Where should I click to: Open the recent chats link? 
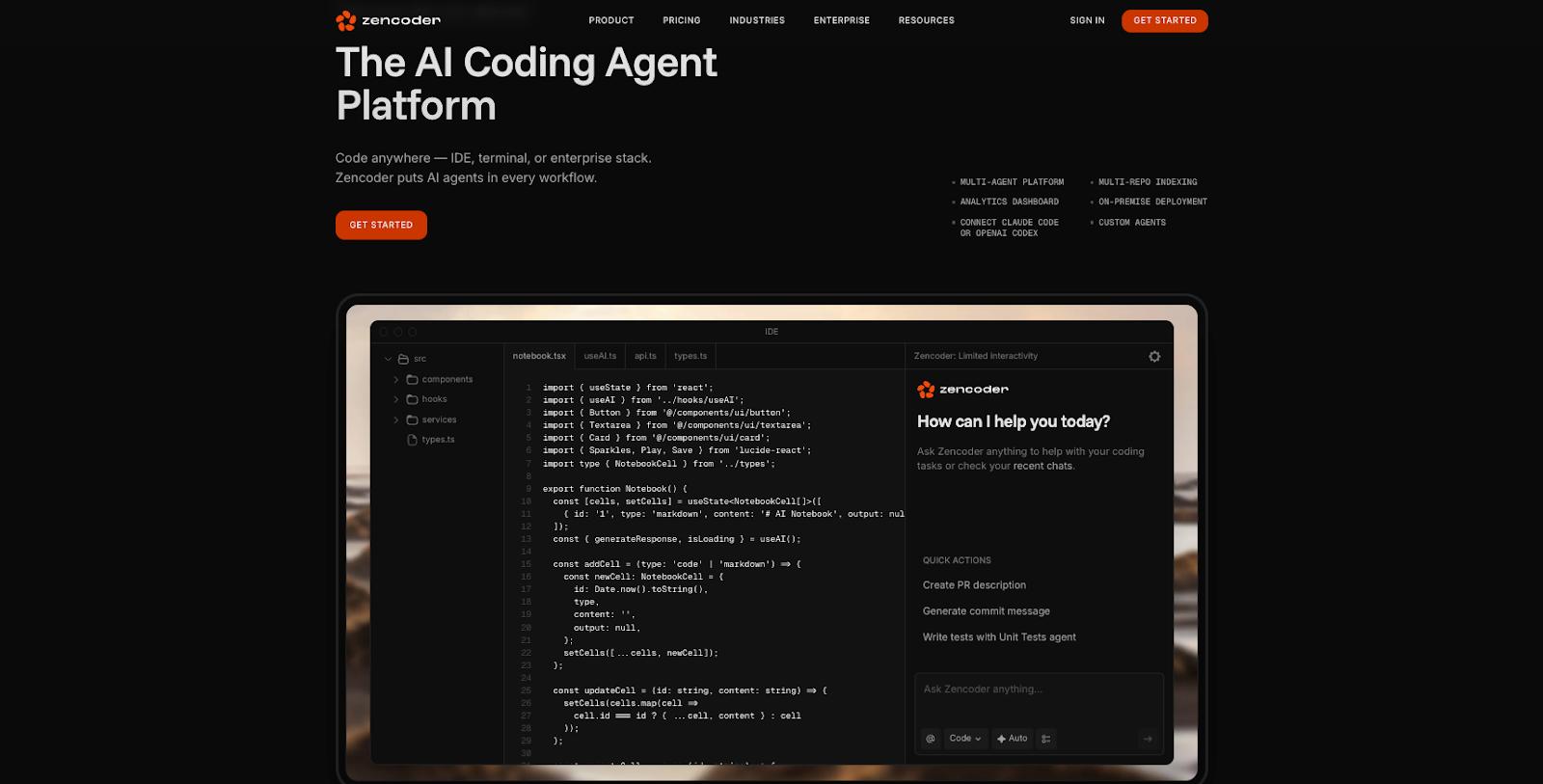point(1042,466)
